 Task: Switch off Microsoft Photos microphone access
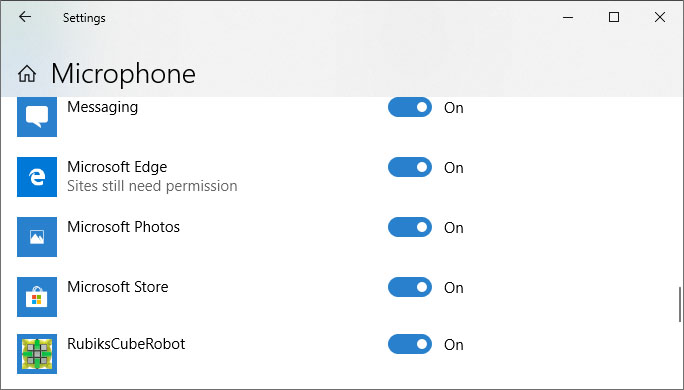(x=410, y=227)
